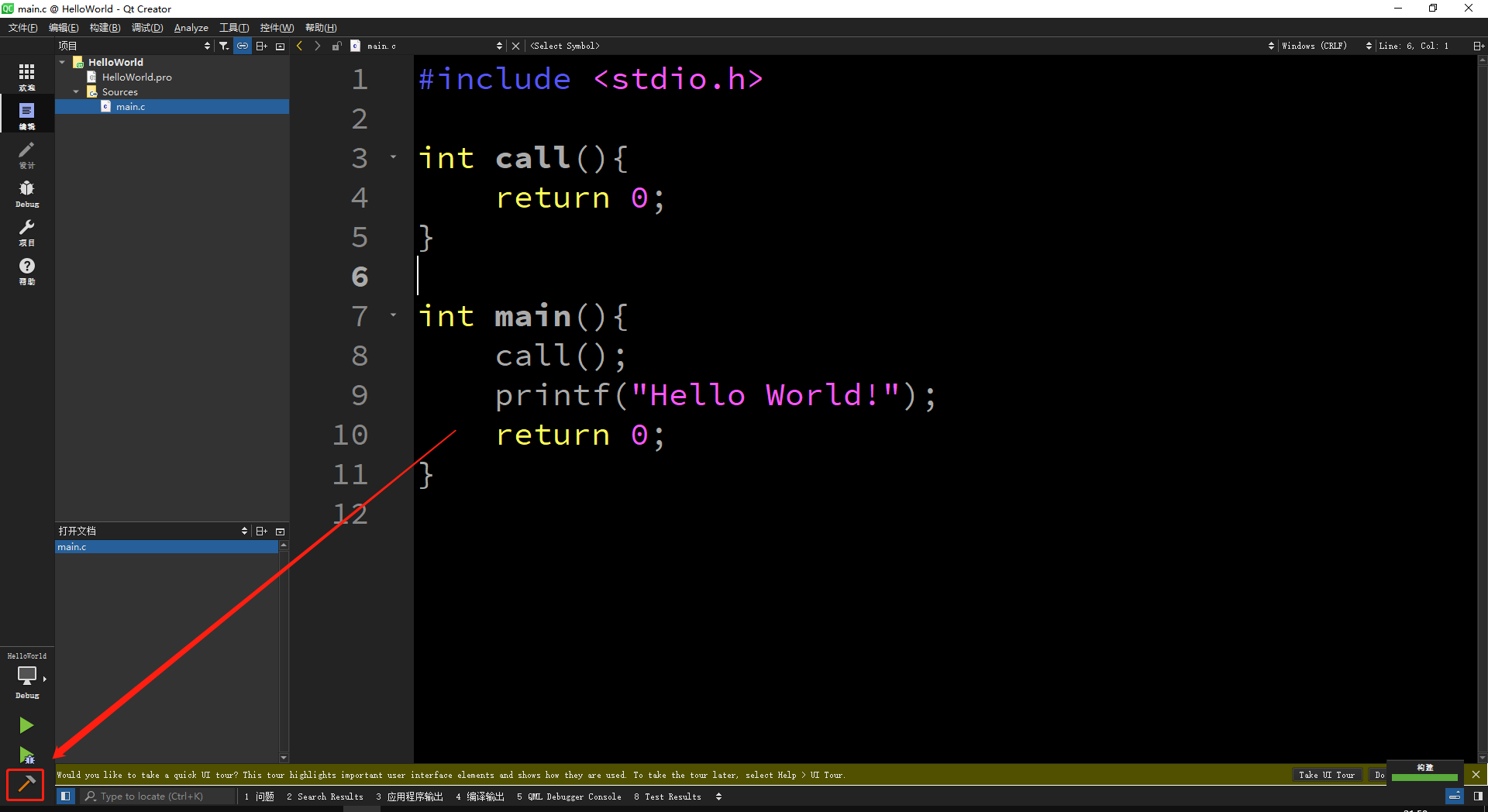Image resolution: width=1488 pixels, height=812 pixels.
Task: Toggle synchronize with editor link icon
Action: click(x=243, y=46)
